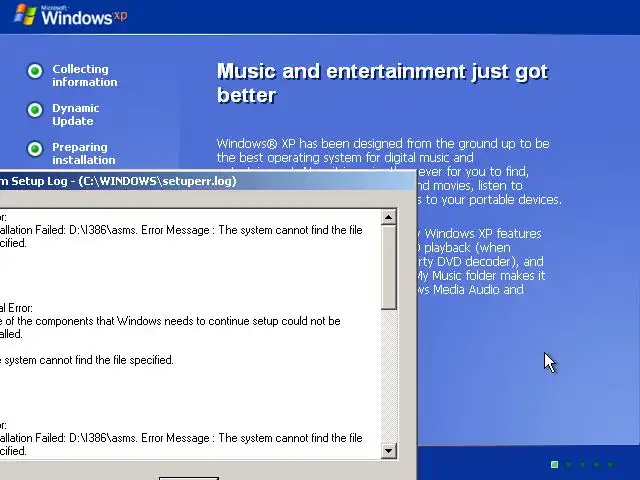Click "My Music folder makes it" text
This screenshot has height=480, width=640.
[x=481, y=276]
